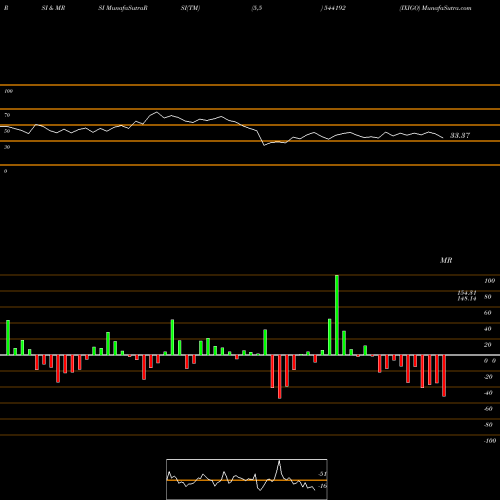Click the last red MR bar
Image resolution: width=500 pixels, height=500 pixels.
coord(444,376)
